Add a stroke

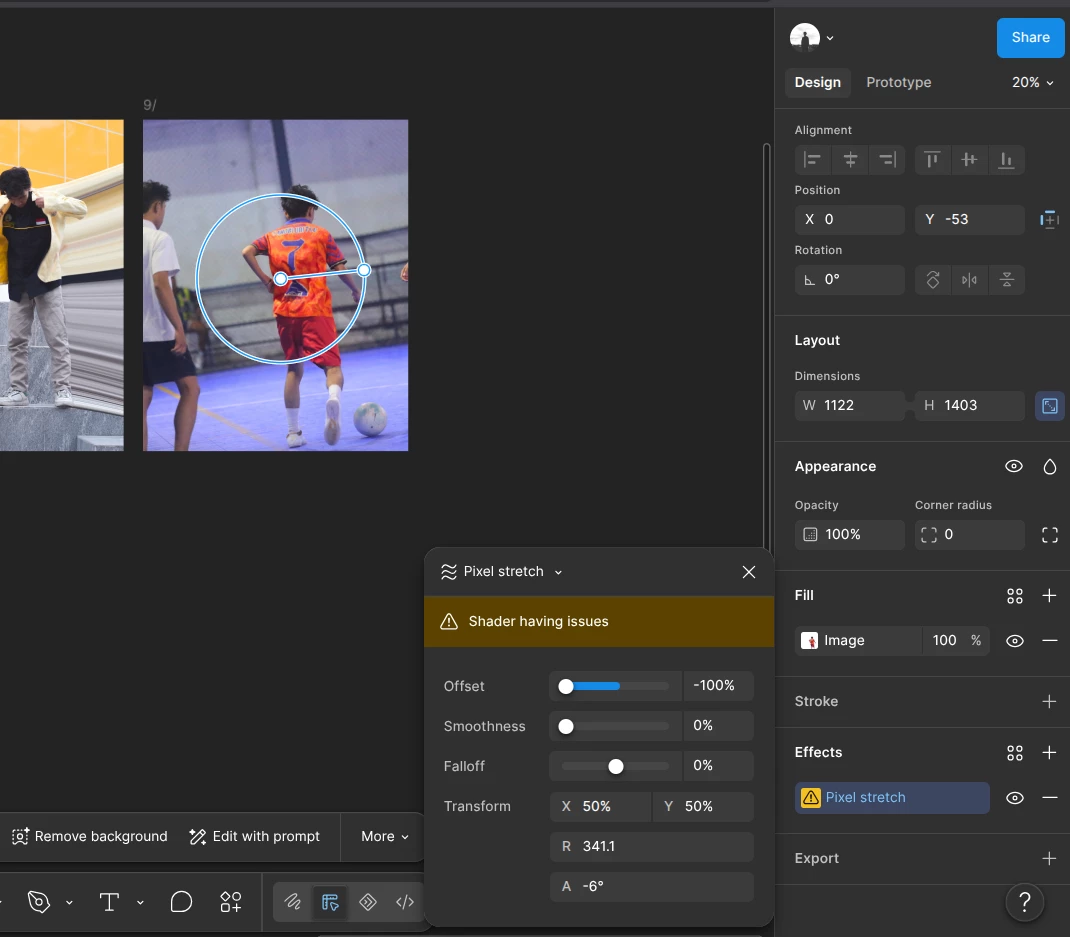(x=1050, y=702)
